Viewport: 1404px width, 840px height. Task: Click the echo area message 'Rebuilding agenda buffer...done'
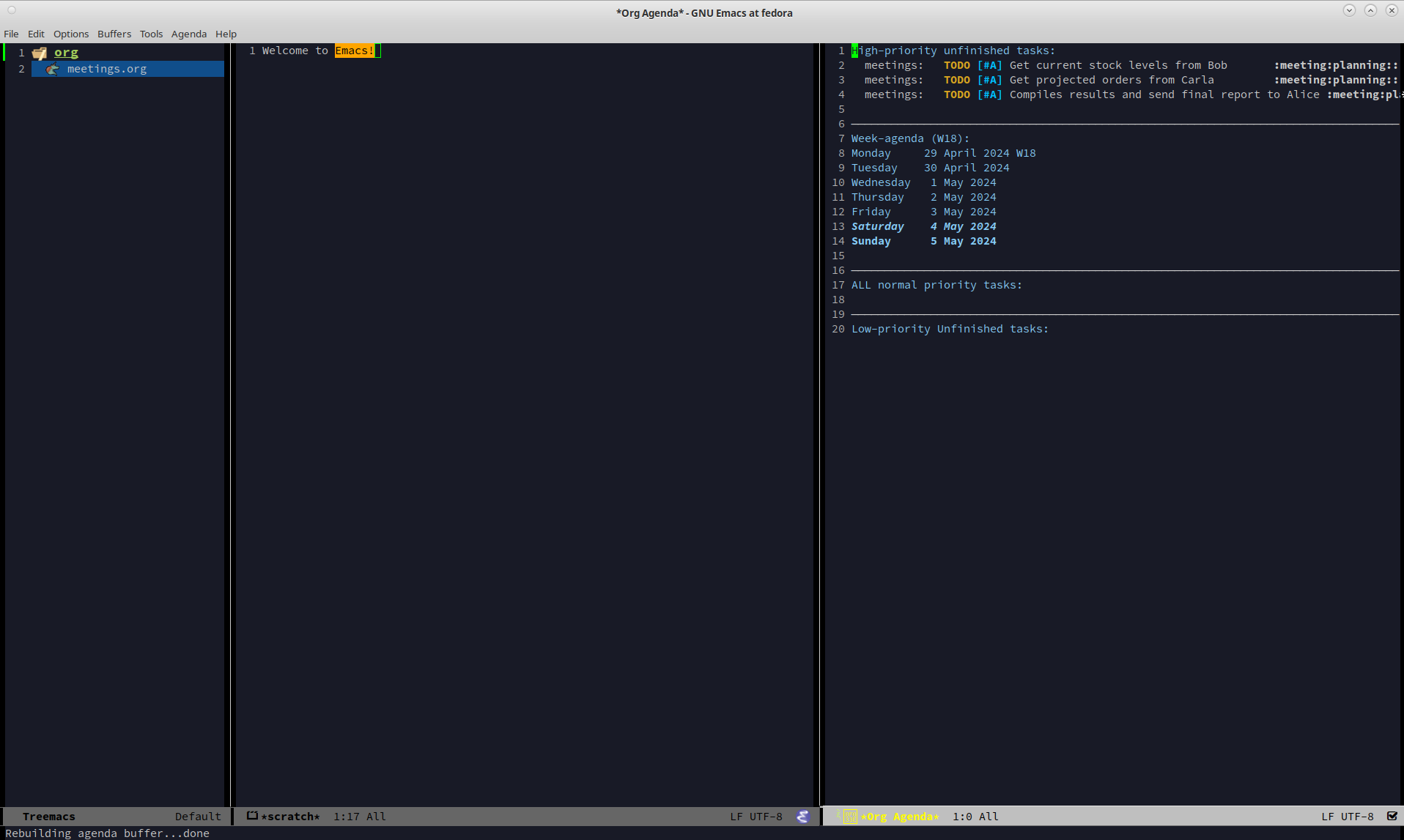107,833
